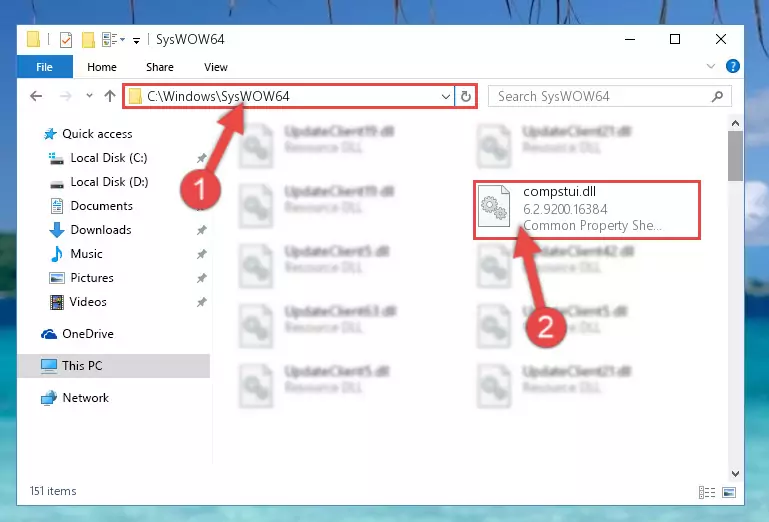Click the Network icon in sidebar
Screen dimensions: 769x522
coord(49,398)
